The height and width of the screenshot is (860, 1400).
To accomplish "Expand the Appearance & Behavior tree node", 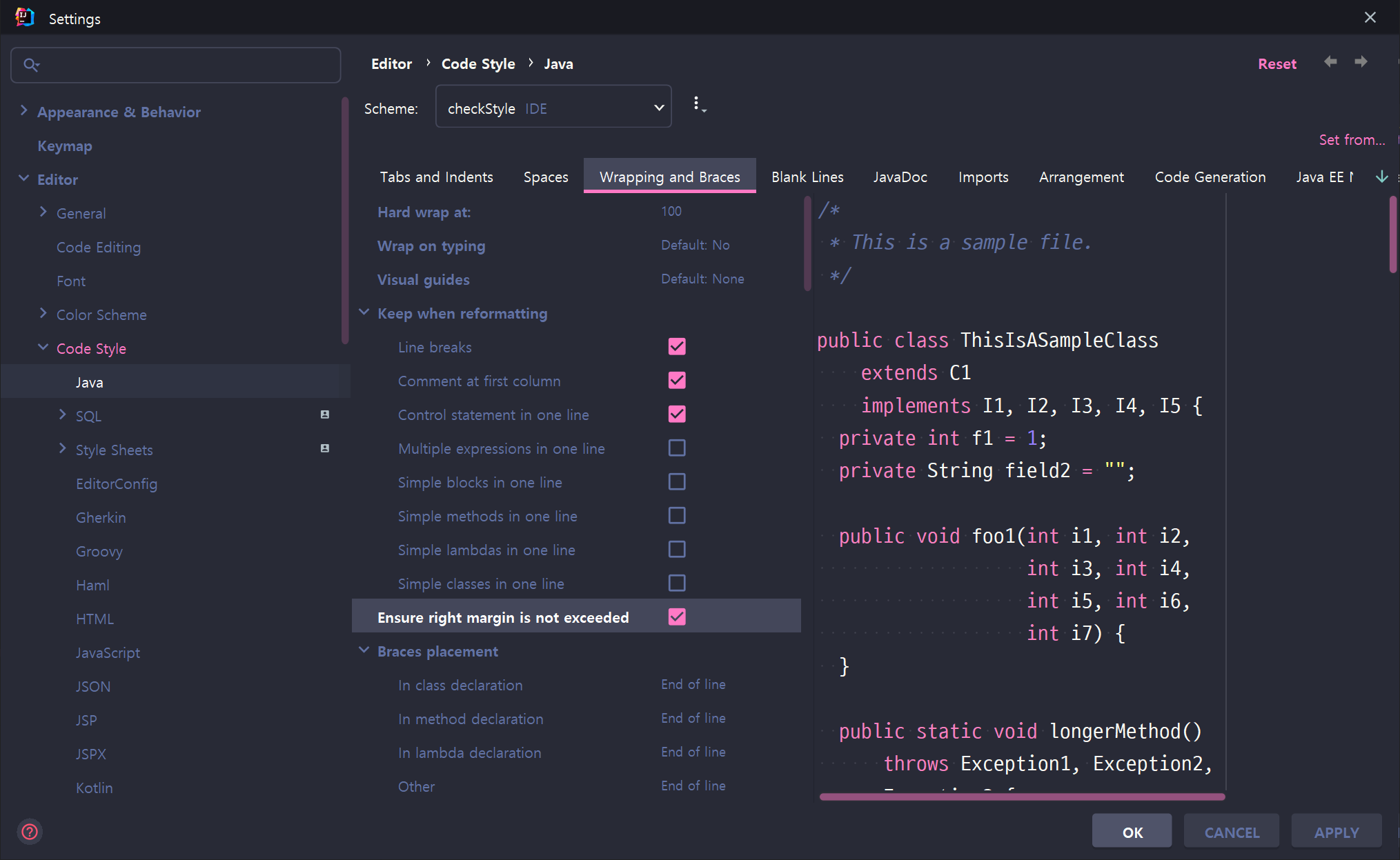I will 24,111.
